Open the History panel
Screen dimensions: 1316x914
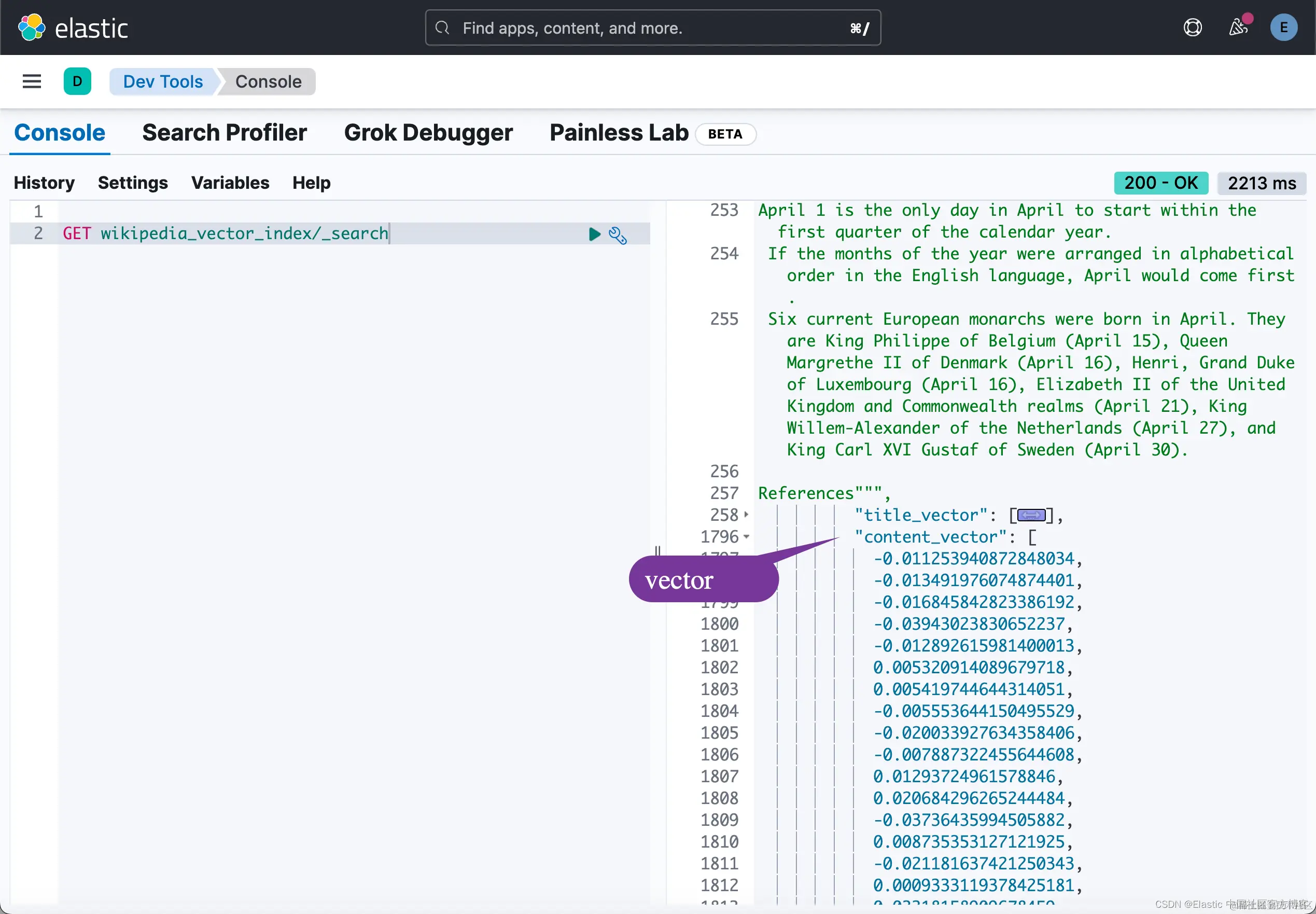(x=44, y=183)
